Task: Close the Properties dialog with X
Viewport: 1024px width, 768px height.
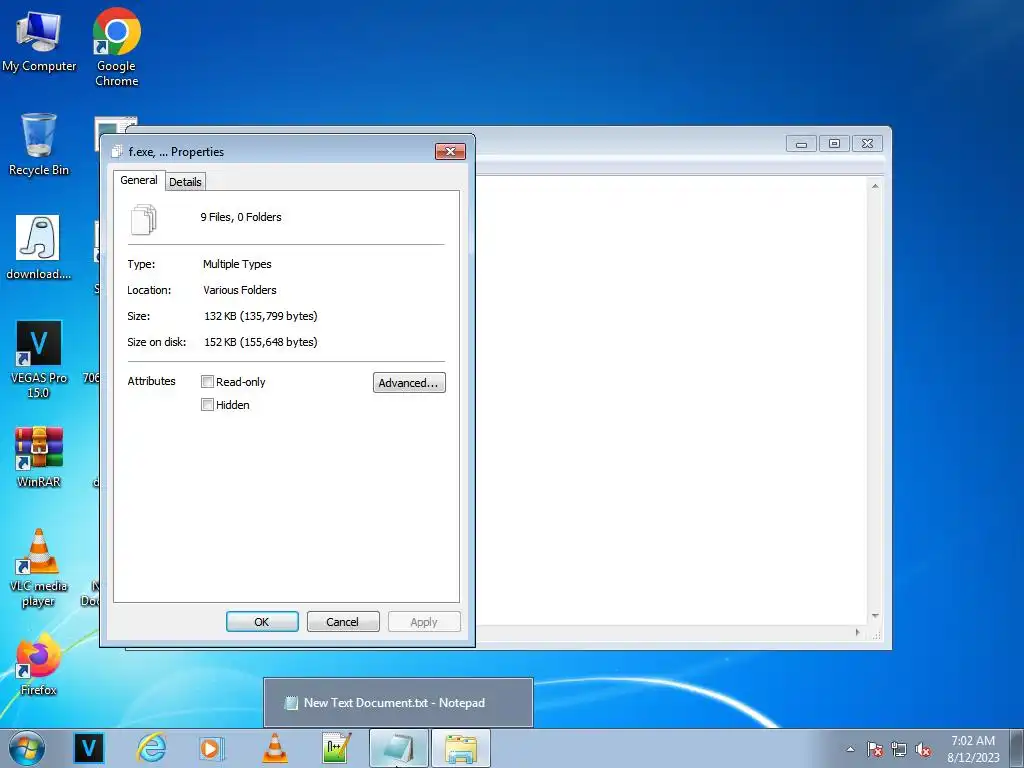Action: click(x=451, y=152)
